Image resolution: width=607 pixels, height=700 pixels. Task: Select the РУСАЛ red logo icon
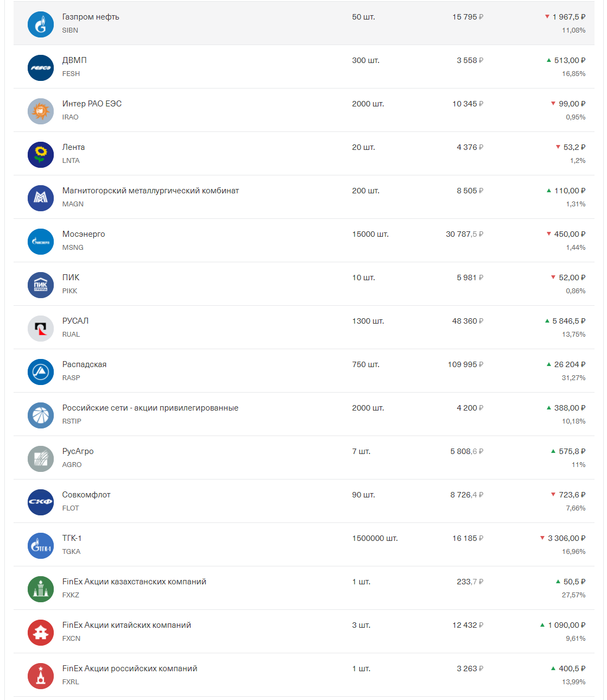coord(41,328)
